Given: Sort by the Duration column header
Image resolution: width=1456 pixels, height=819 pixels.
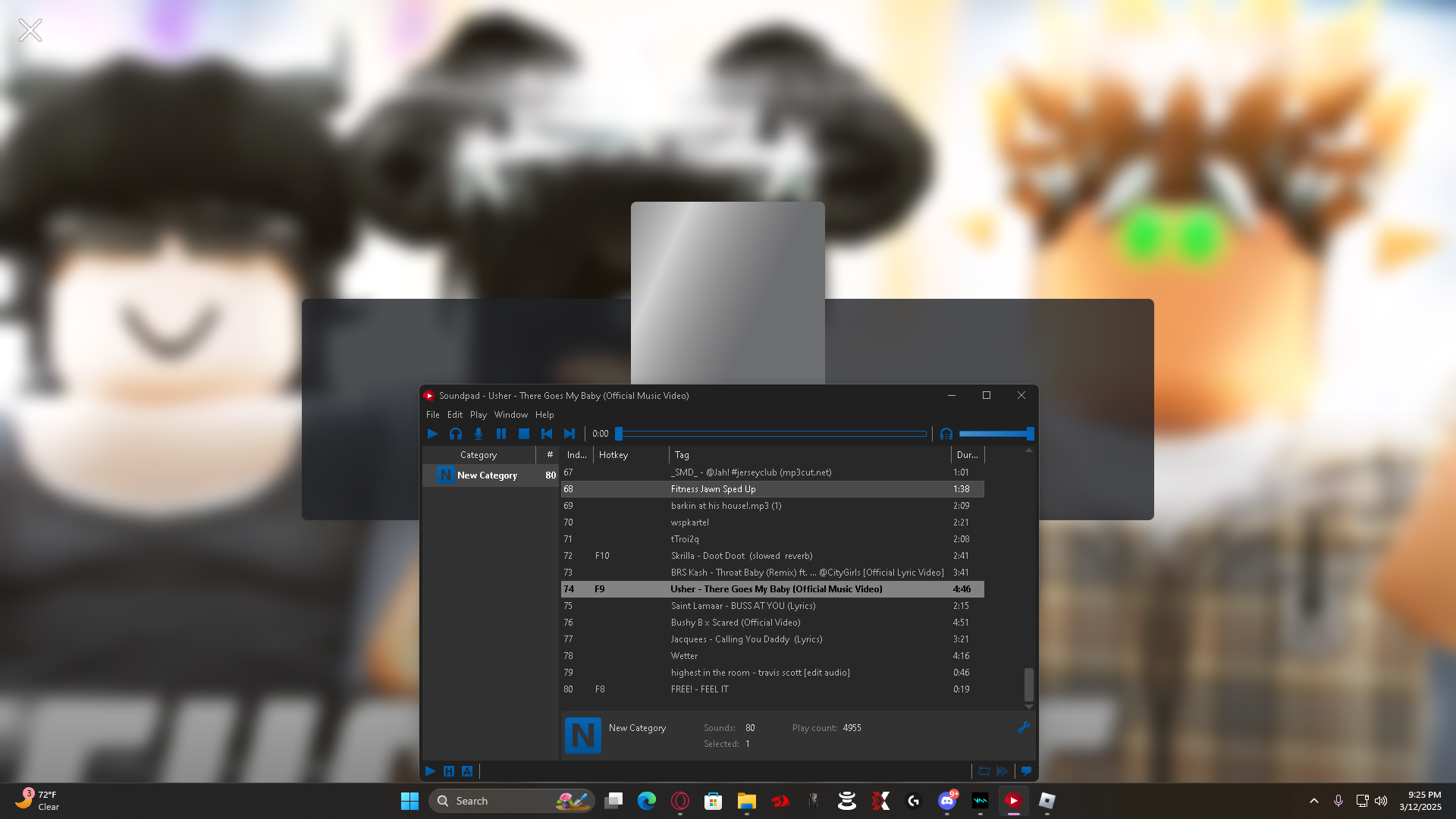Looking at the screenshot, I should point(968,455).
